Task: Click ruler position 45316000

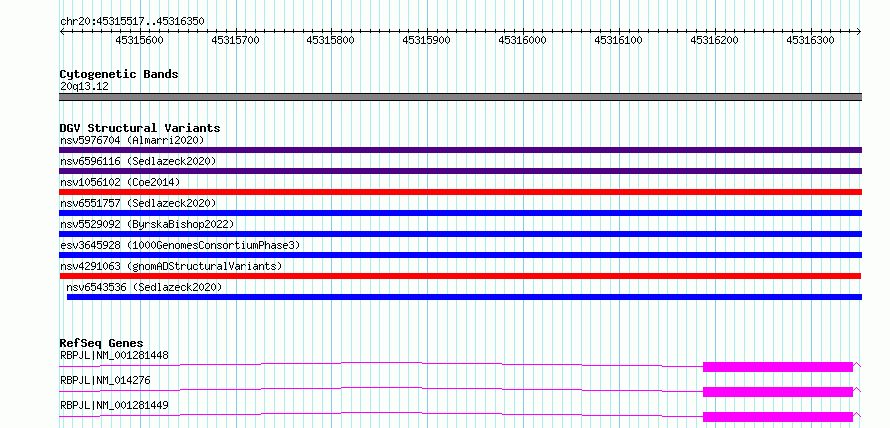Action: tap(523, 40)
